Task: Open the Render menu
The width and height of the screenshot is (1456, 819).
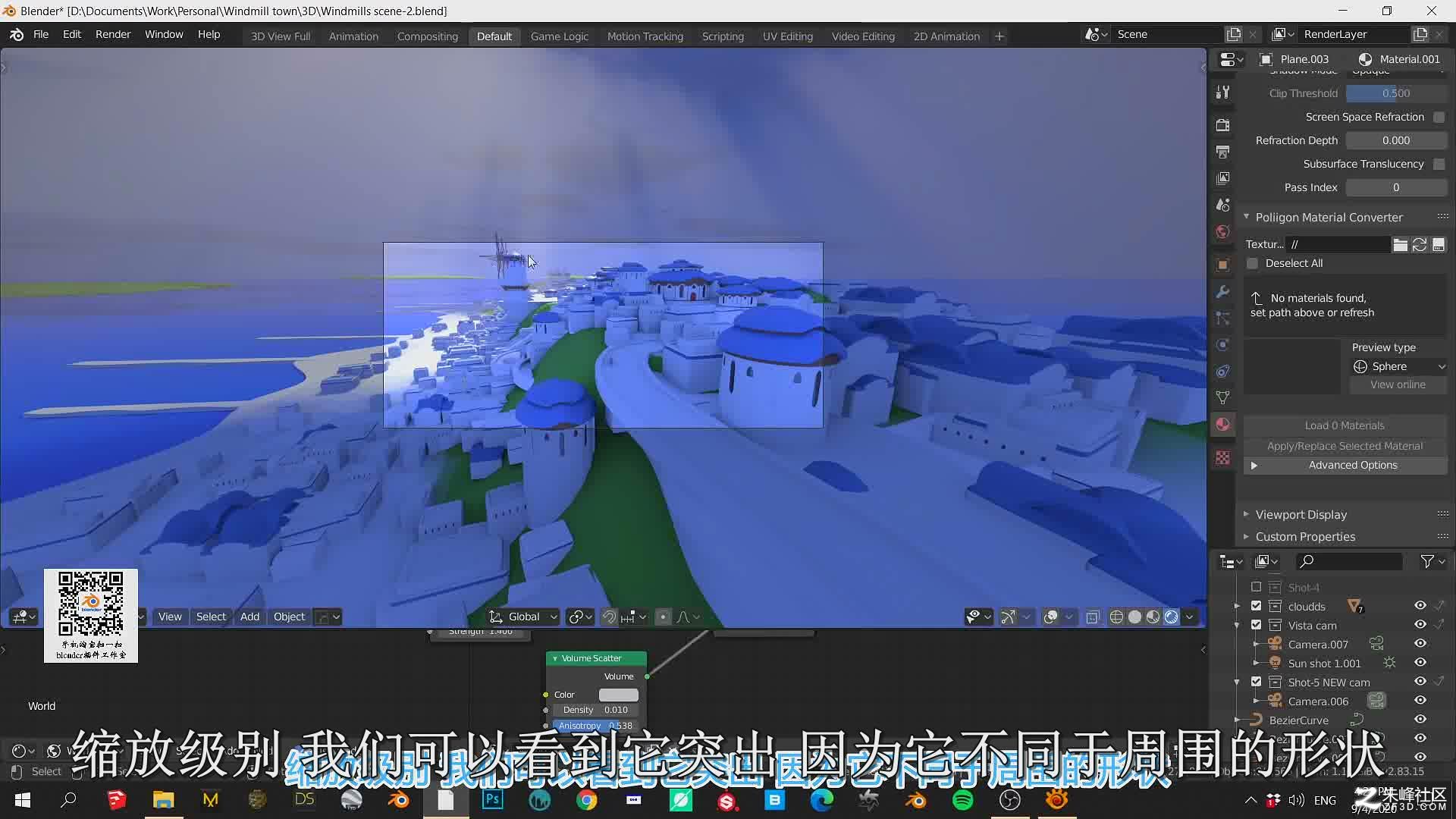Action: click(x=113, y=35)
